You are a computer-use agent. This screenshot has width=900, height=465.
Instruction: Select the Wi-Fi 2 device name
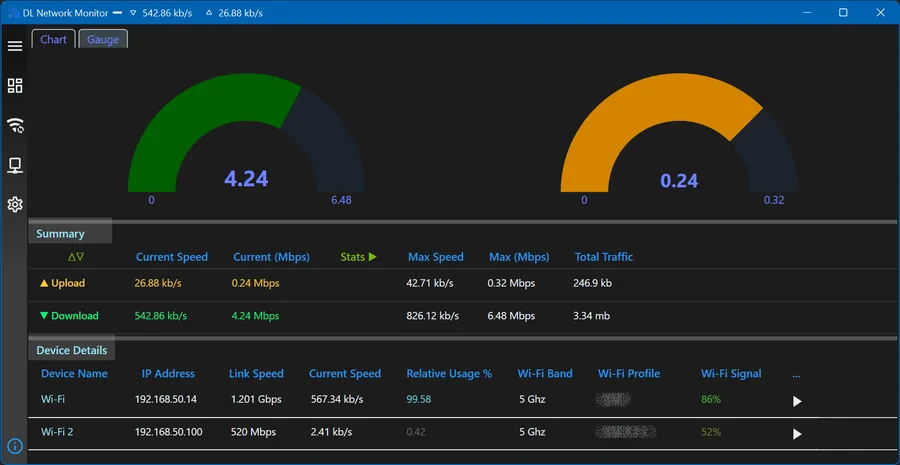57,432
